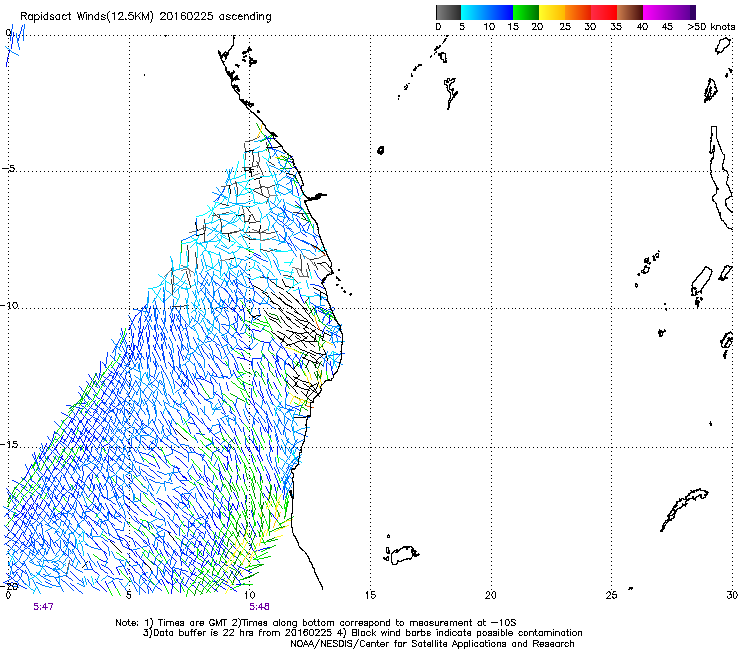The height and width of the screenshot is (650, 740).
Task: Click the '-5' latitude axis label
Action: tap(9, 169)
